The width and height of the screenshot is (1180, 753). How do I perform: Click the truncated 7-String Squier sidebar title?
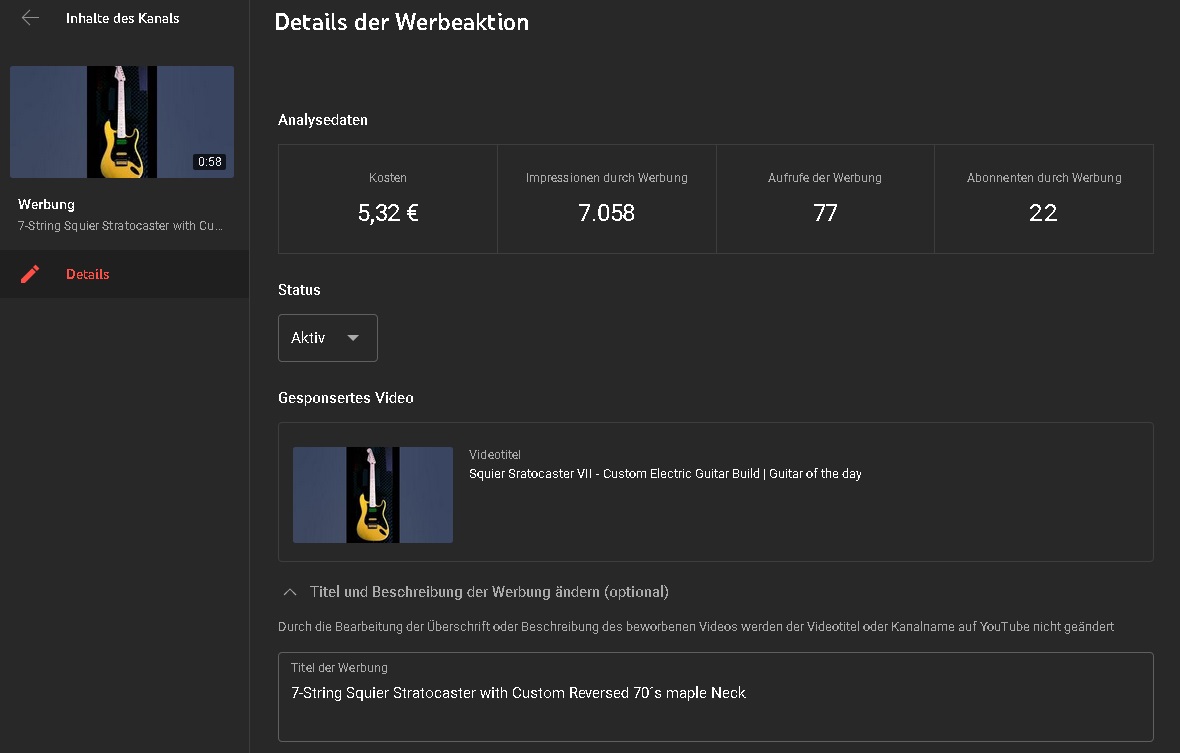coord(120,226)
